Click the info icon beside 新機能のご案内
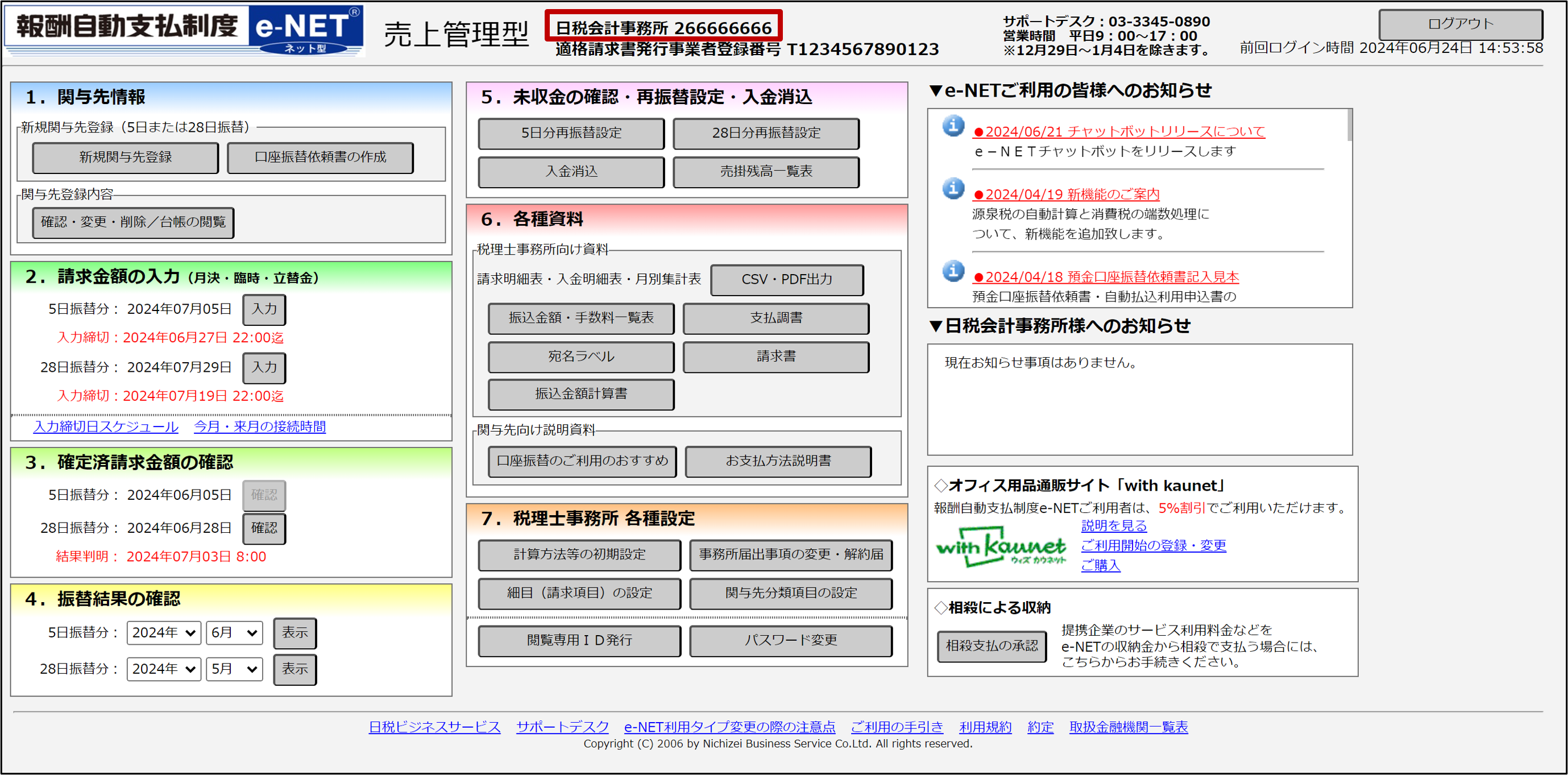This screenshot has height=775, width=1568. pyautogui.click(x=953, y=189)
